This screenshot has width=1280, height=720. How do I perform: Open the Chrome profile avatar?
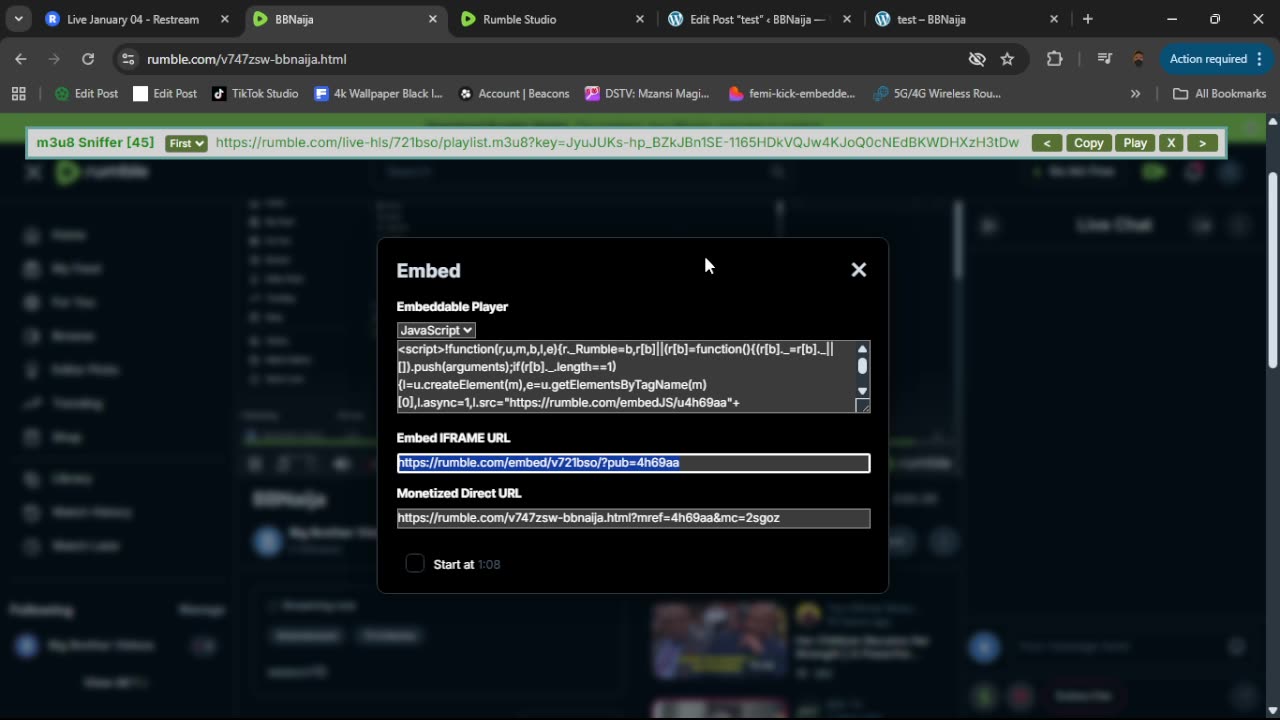[1138, 59]
